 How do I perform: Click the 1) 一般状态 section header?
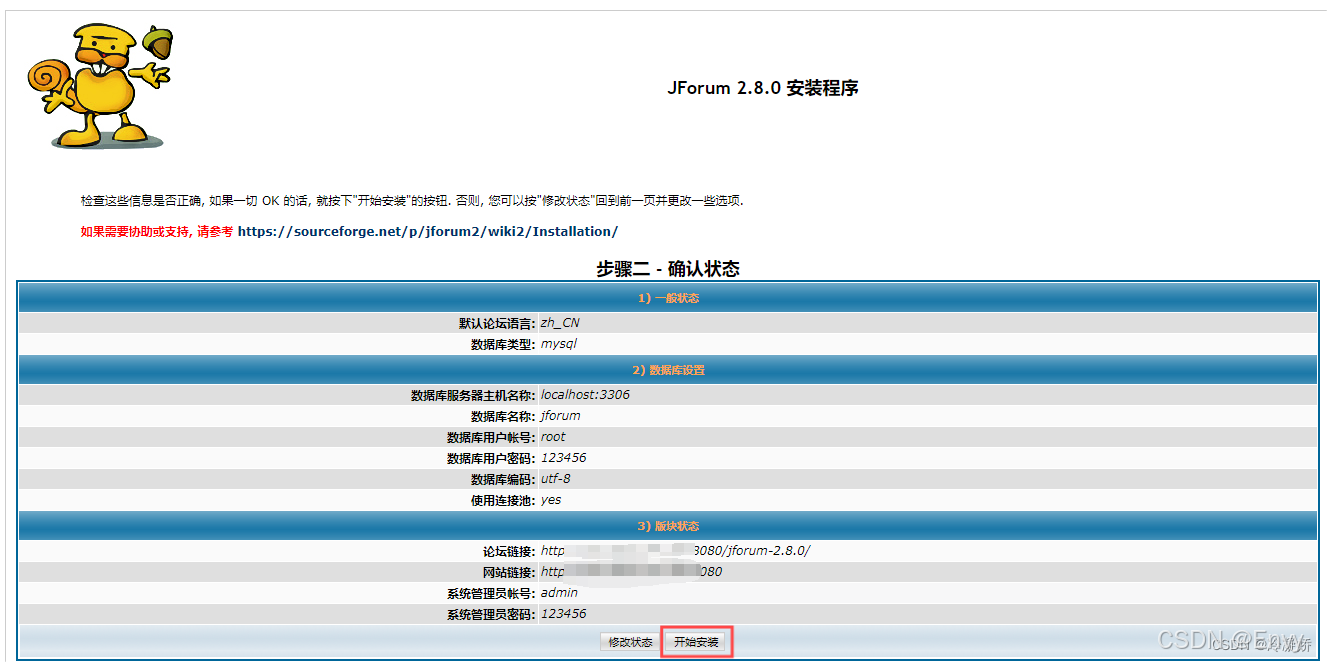coord(668,298)
